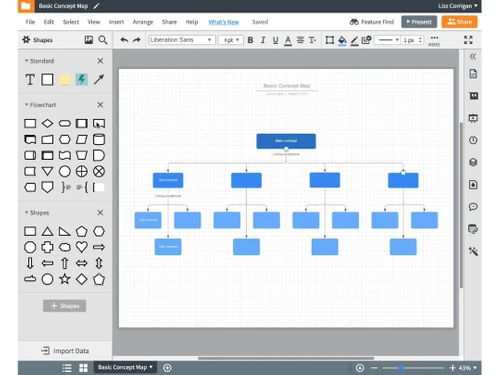Image resolution: width=500 pixels, height=375 pixels.
Task: Open the text color picker
Action: point(288,41)
